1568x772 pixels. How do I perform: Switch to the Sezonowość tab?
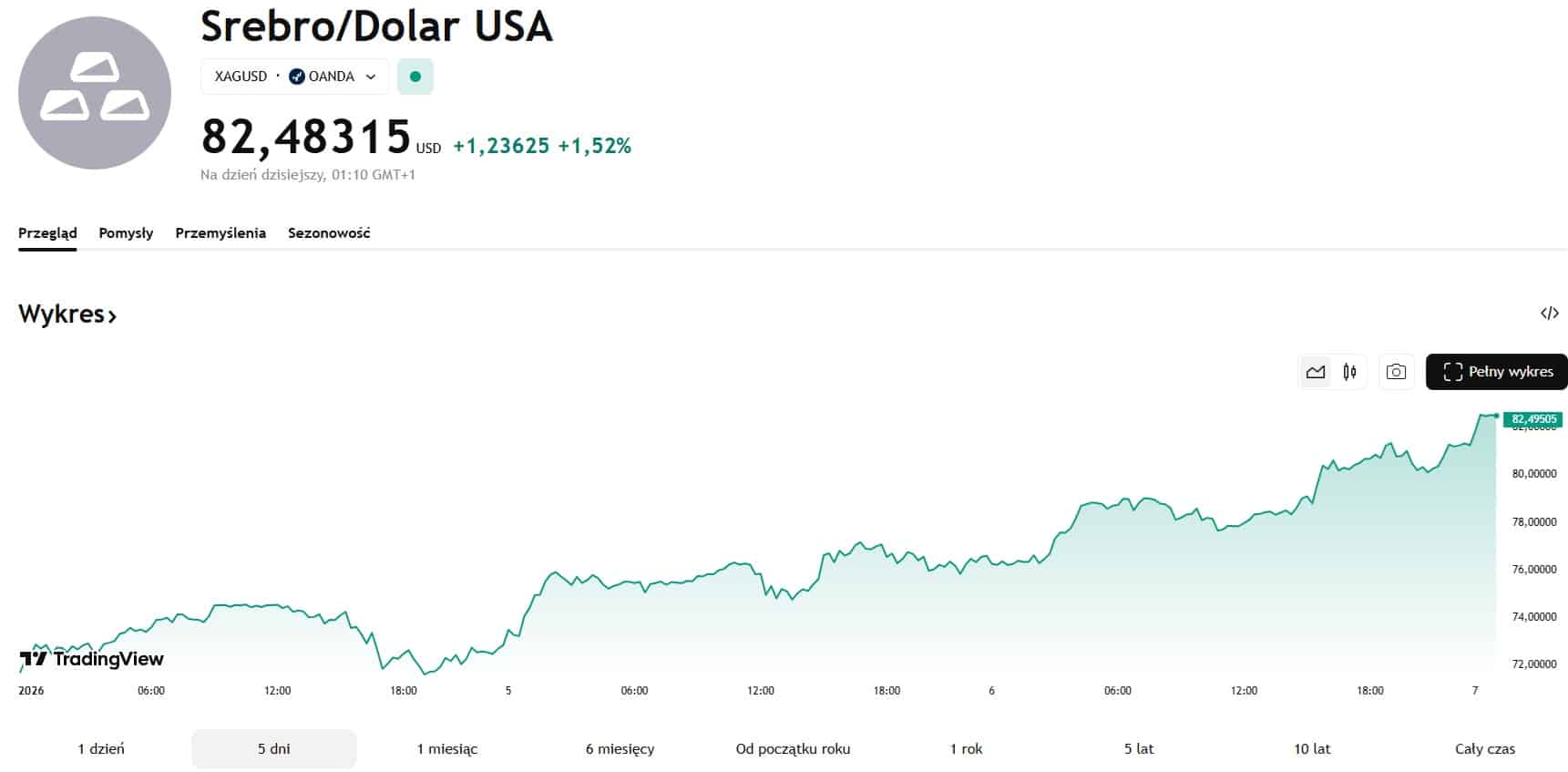[x=329, y=233]
